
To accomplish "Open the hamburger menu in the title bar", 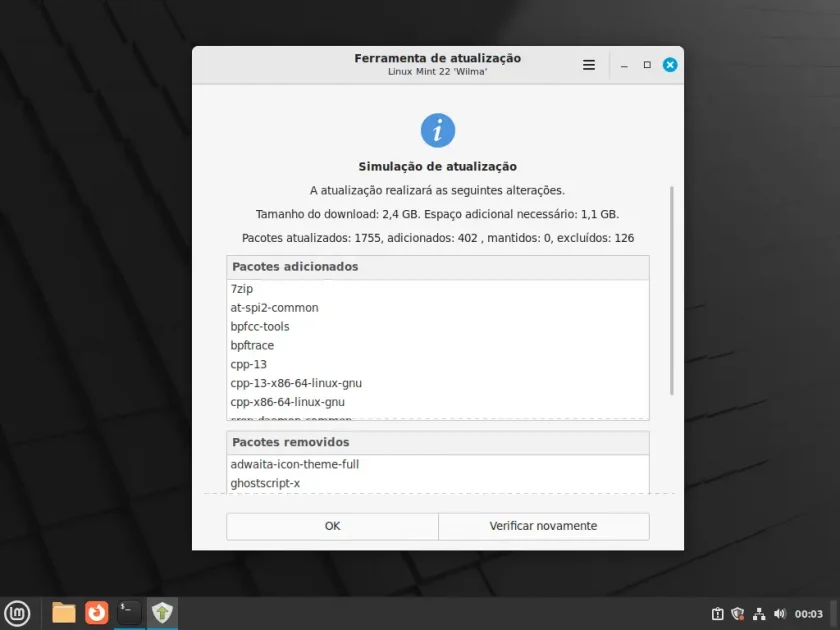I will [x=589, y=65].
